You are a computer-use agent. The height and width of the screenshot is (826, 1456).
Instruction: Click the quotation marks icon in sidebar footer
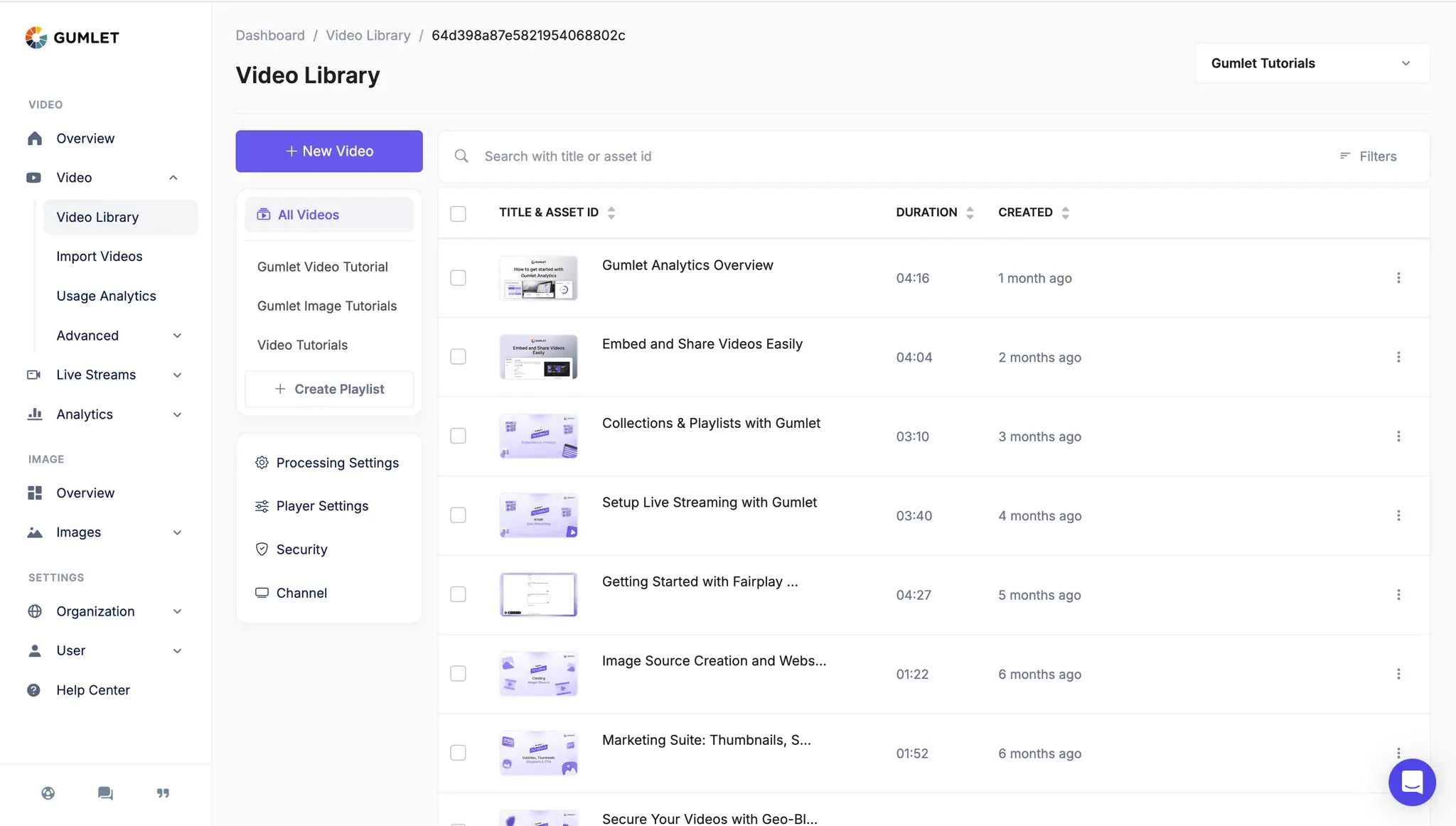point(163,793)
